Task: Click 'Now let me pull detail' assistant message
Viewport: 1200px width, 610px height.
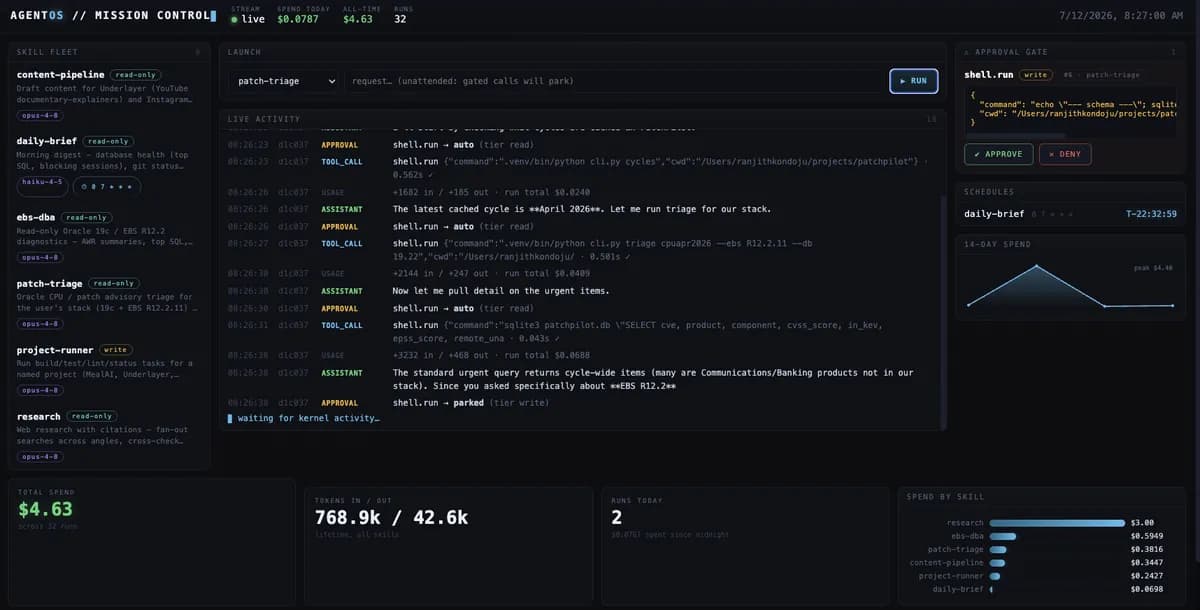Action: coord(501,290)
